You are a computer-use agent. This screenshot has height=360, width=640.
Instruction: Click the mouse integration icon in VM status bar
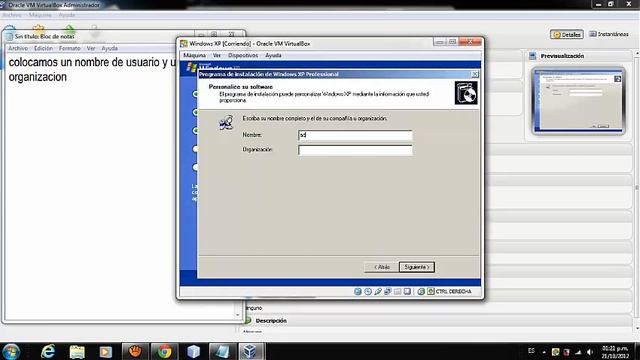(x=421, y=291)
